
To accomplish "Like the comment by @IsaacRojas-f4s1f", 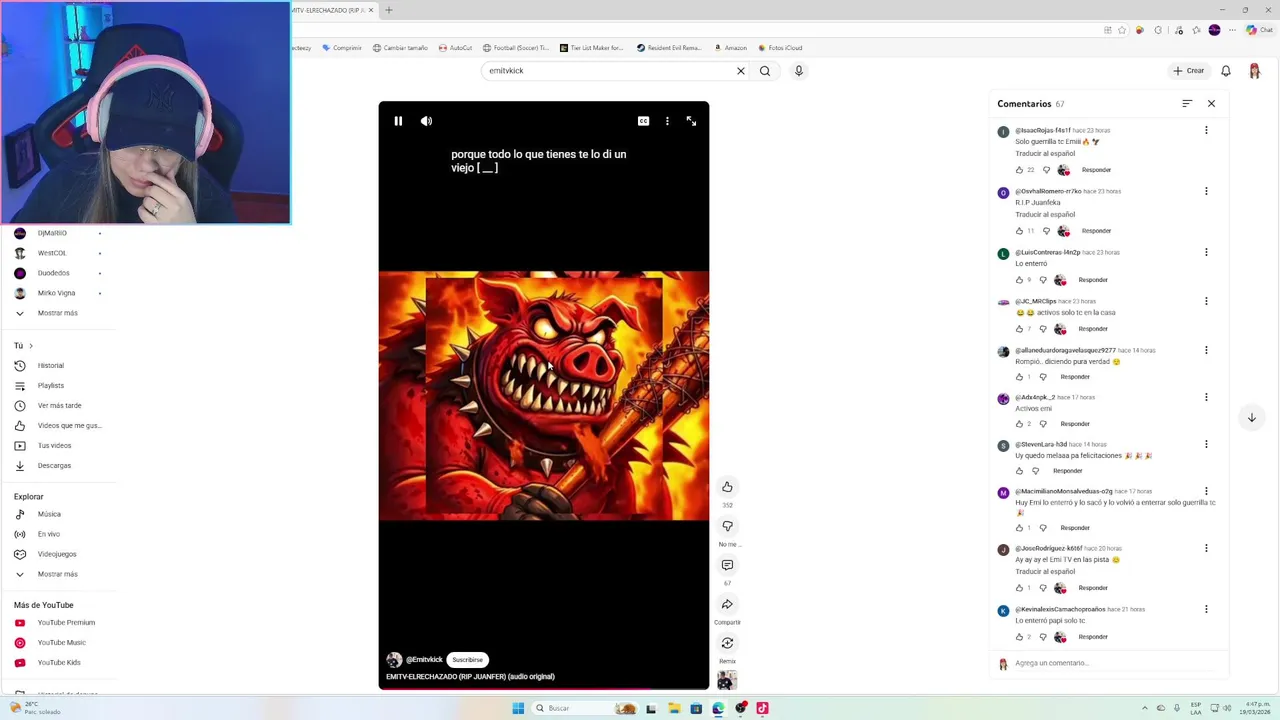I will [1019, 170].
